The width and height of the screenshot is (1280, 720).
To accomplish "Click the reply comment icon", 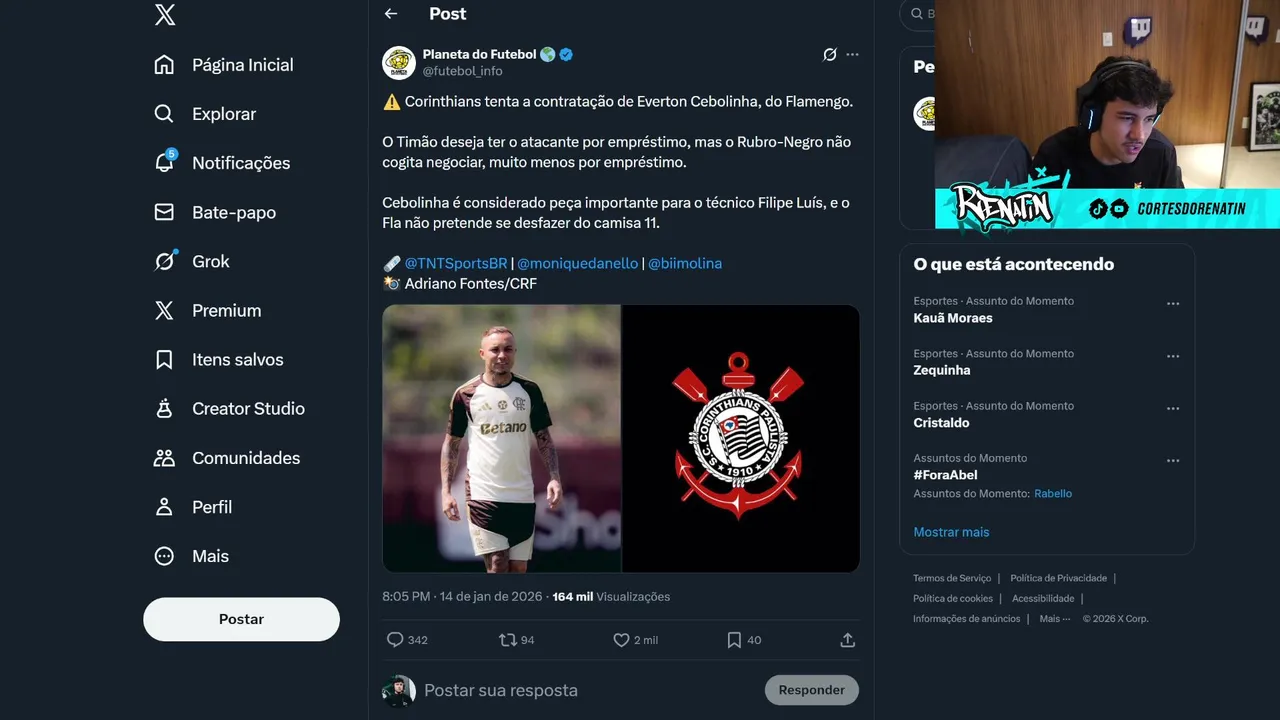I will tap(395, 640).
